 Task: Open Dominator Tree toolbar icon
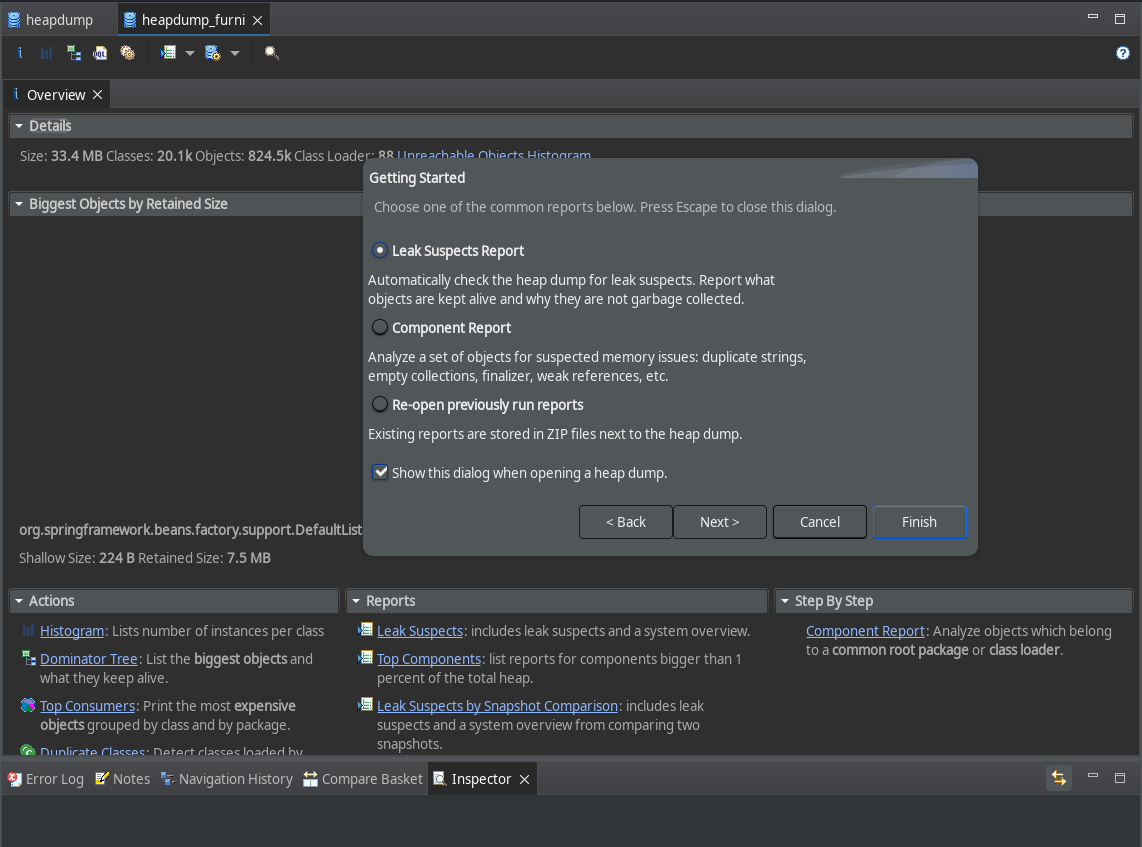74,52
